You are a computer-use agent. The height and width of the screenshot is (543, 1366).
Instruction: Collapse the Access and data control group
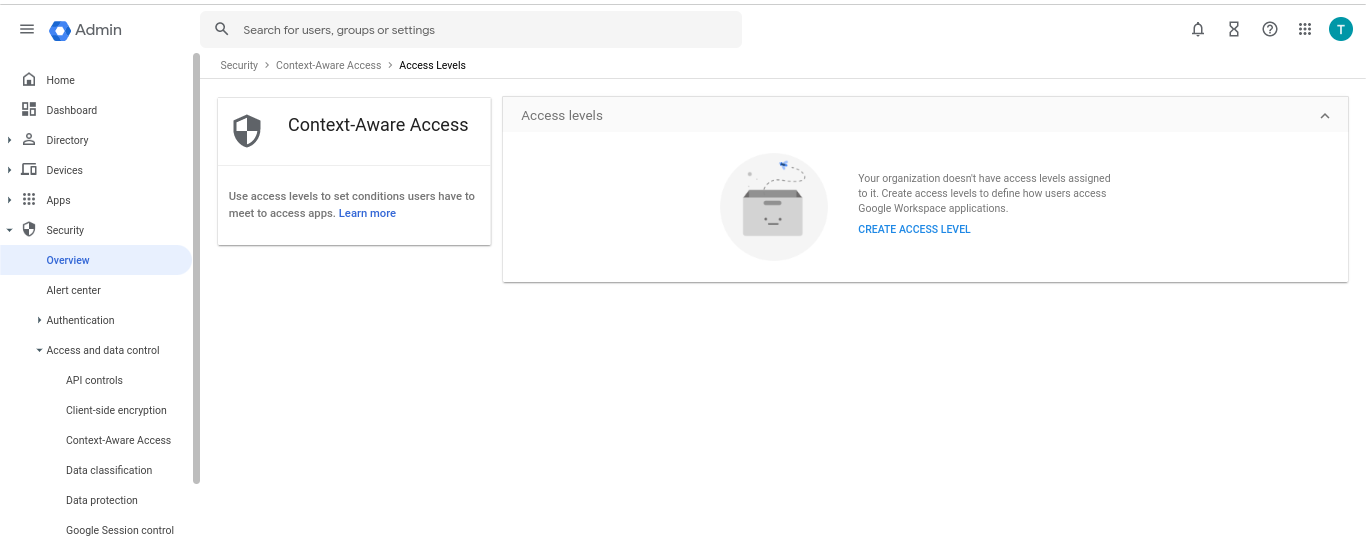pos(39,350)
